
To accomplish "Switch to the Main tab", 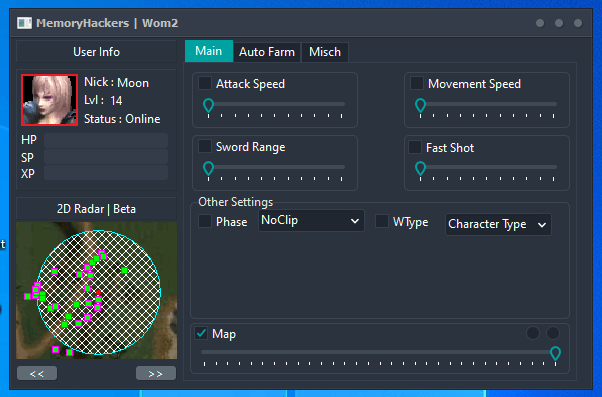I will click(x=208, y=51).
